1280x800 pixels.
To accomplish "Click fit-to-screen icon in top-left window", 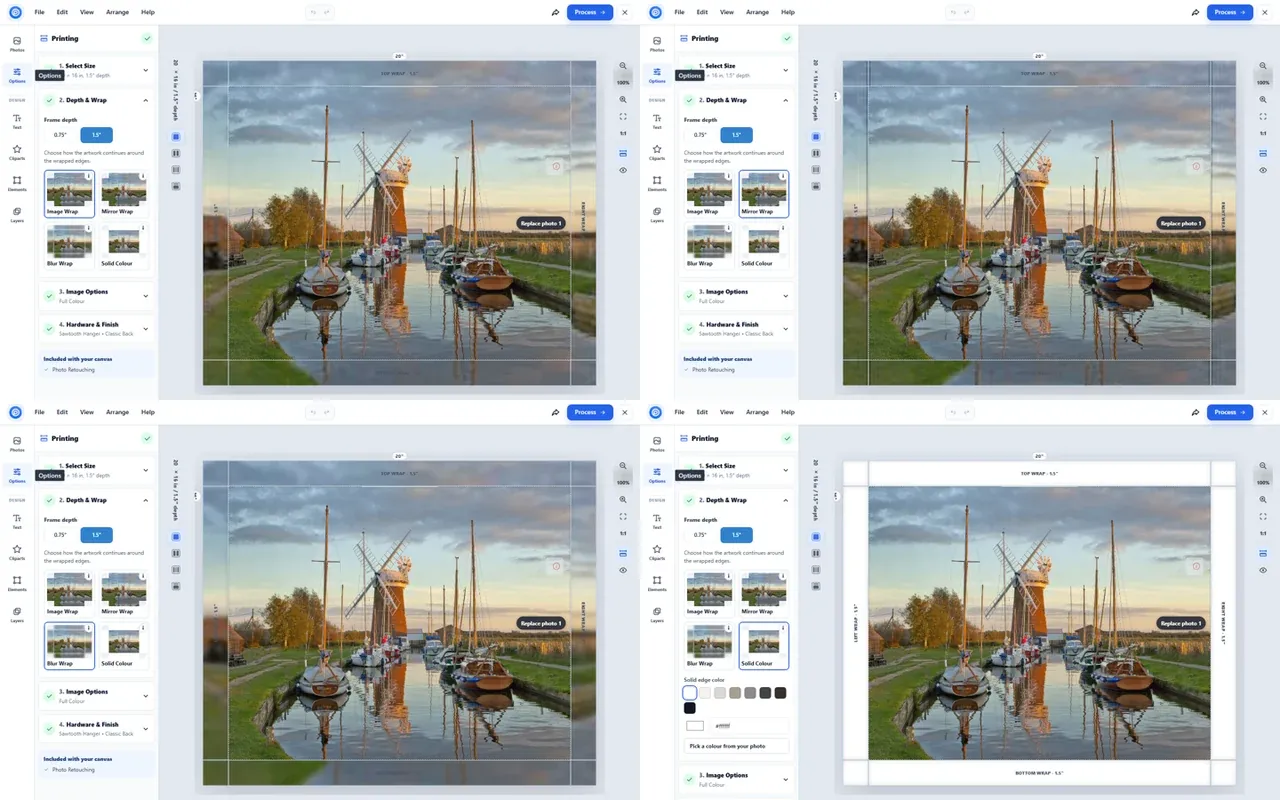I will tap(623, 116).
